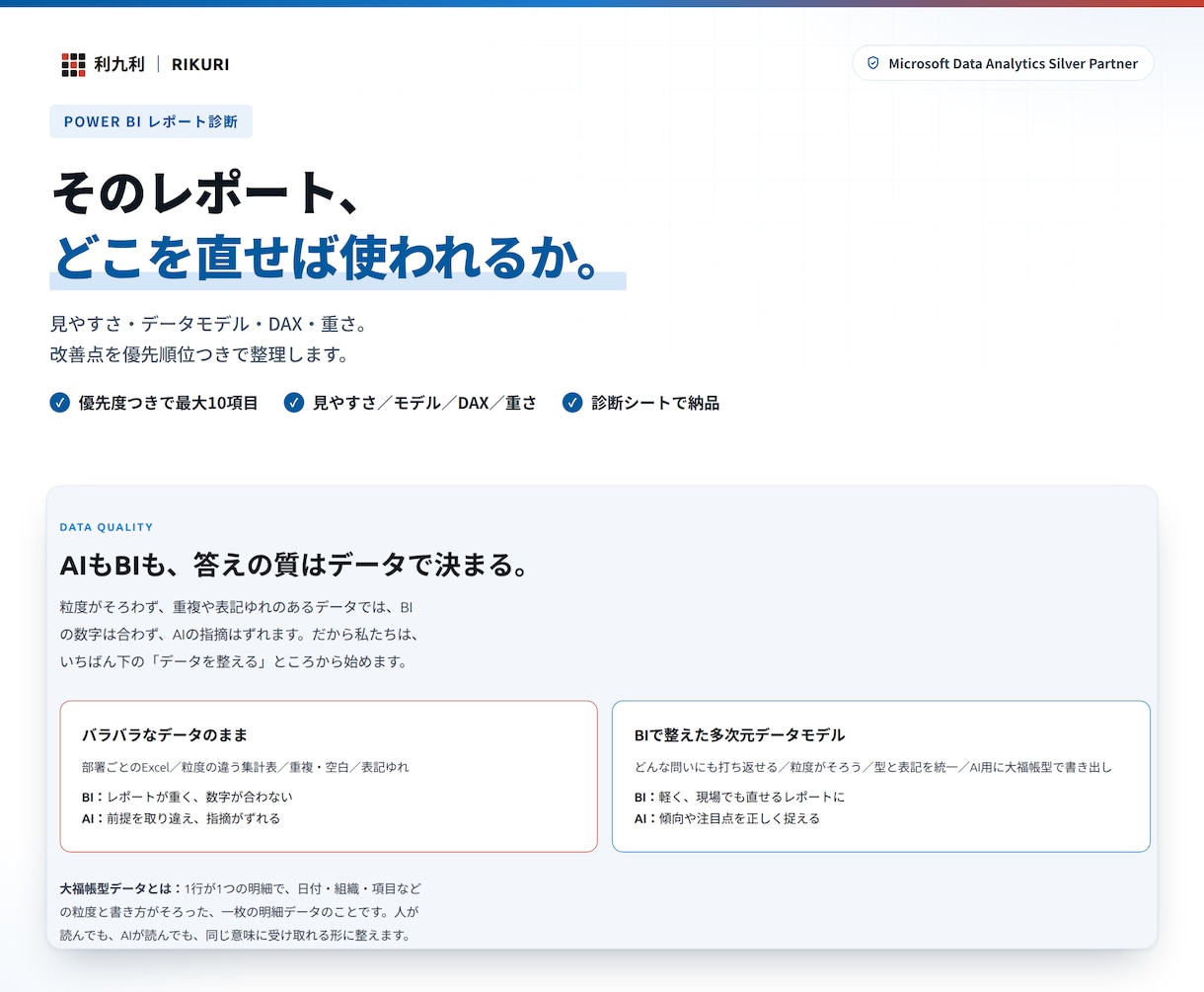Click text BI：レポートが重く、数字が合わない
Screen dimensions: 1204x992
click(x=188, y=797)
